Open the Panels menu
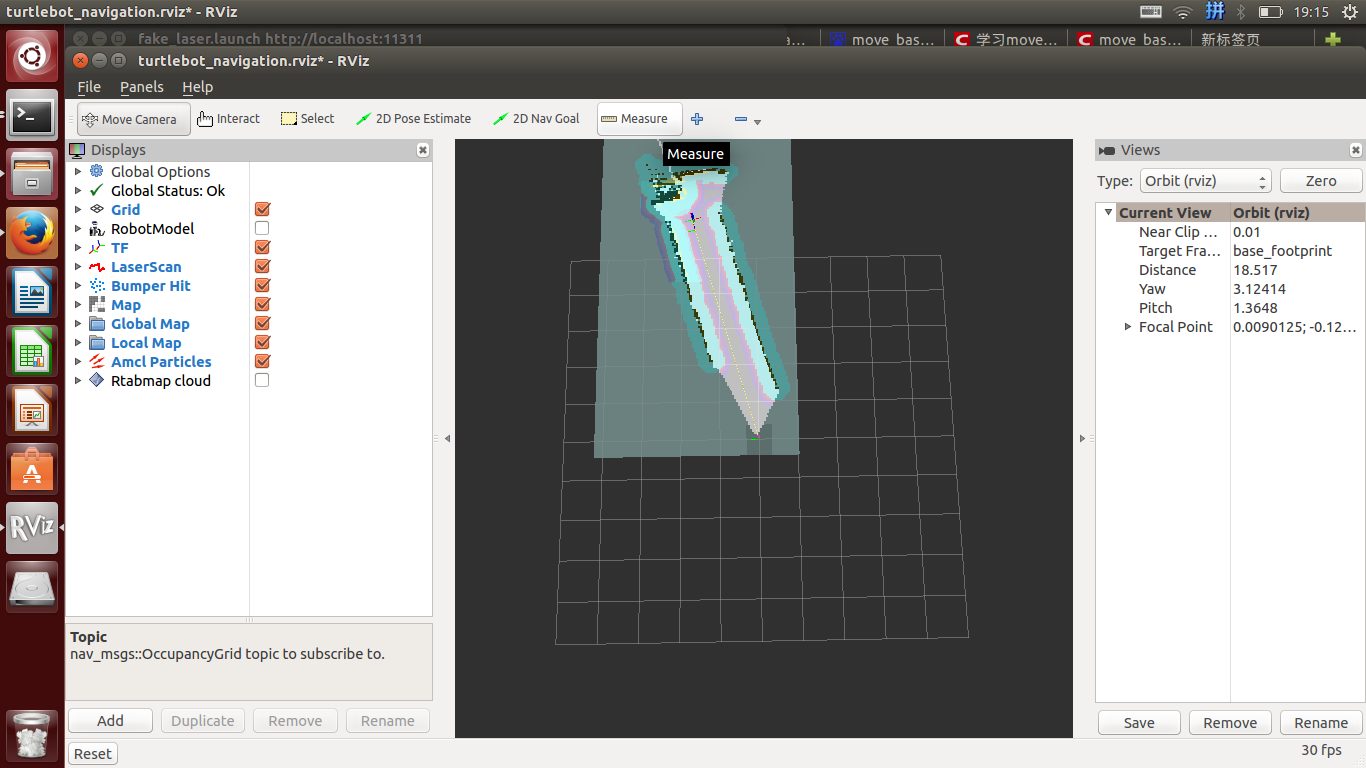Screen dimensions: 1366x768 click(141, 87)
